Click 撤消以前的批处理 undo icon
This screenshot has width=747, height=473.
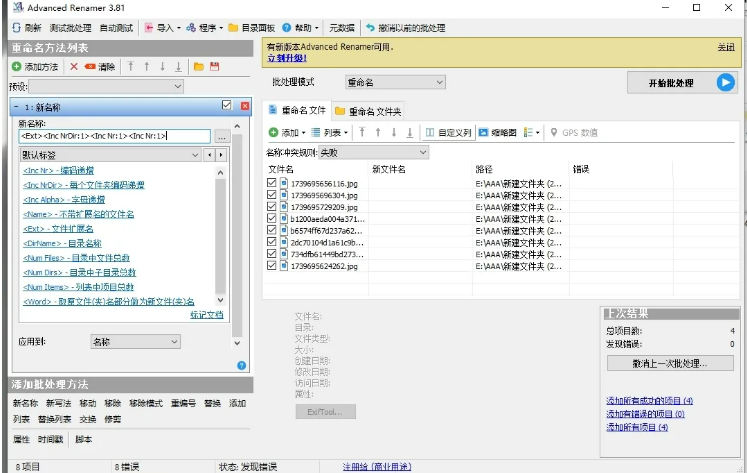370,28
